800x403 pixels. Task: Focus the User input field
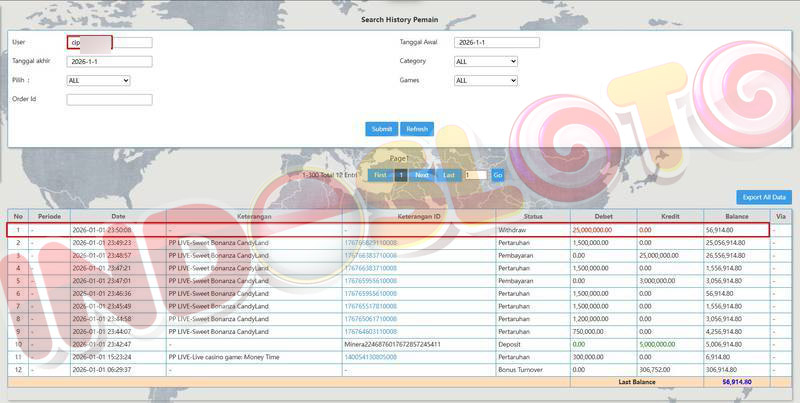coord(110,42)
